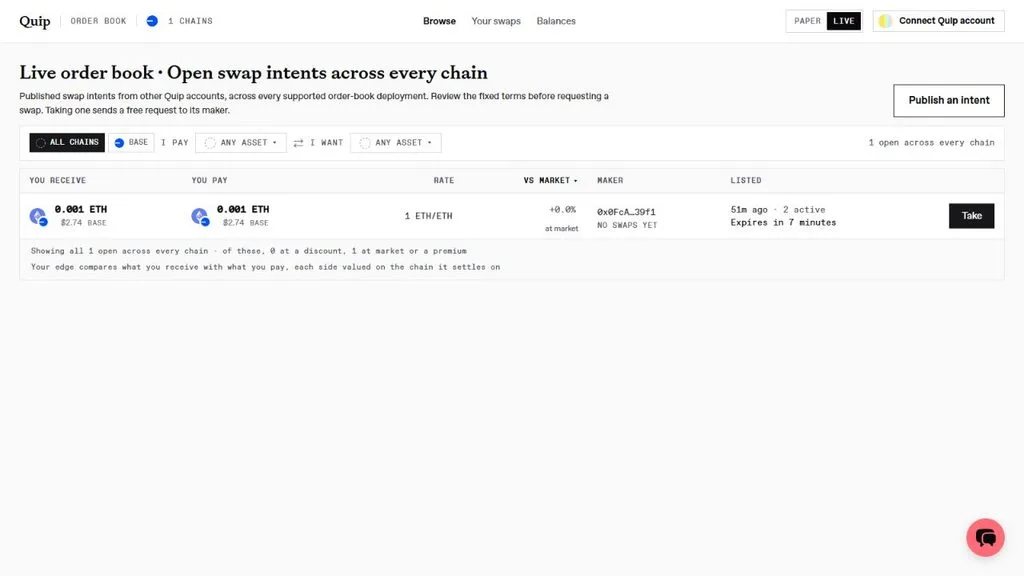Open the Browse tab

(440, 21)
